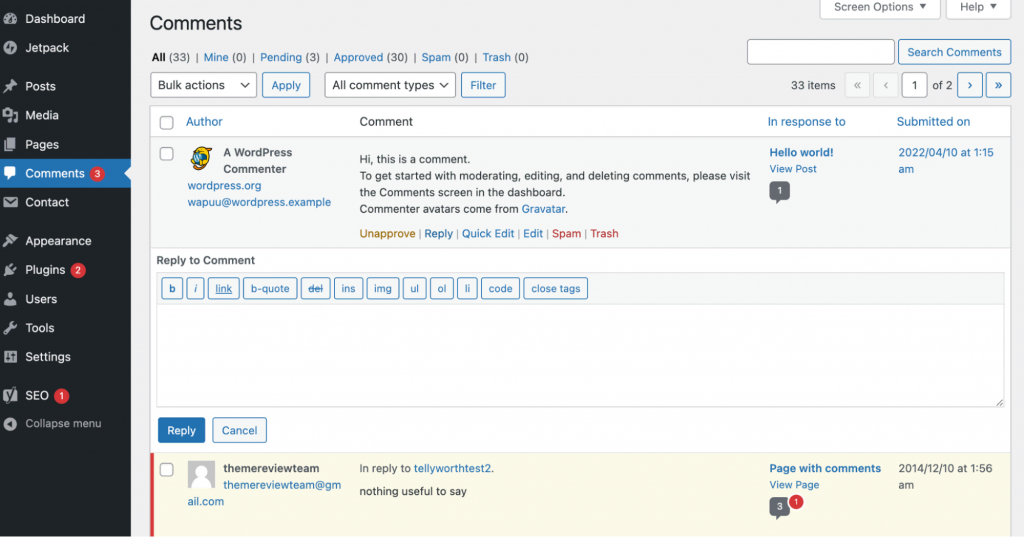Expand the Screen Options panel
The height and width of the screenshot is (537, 1024).
[x=873, y=7]
